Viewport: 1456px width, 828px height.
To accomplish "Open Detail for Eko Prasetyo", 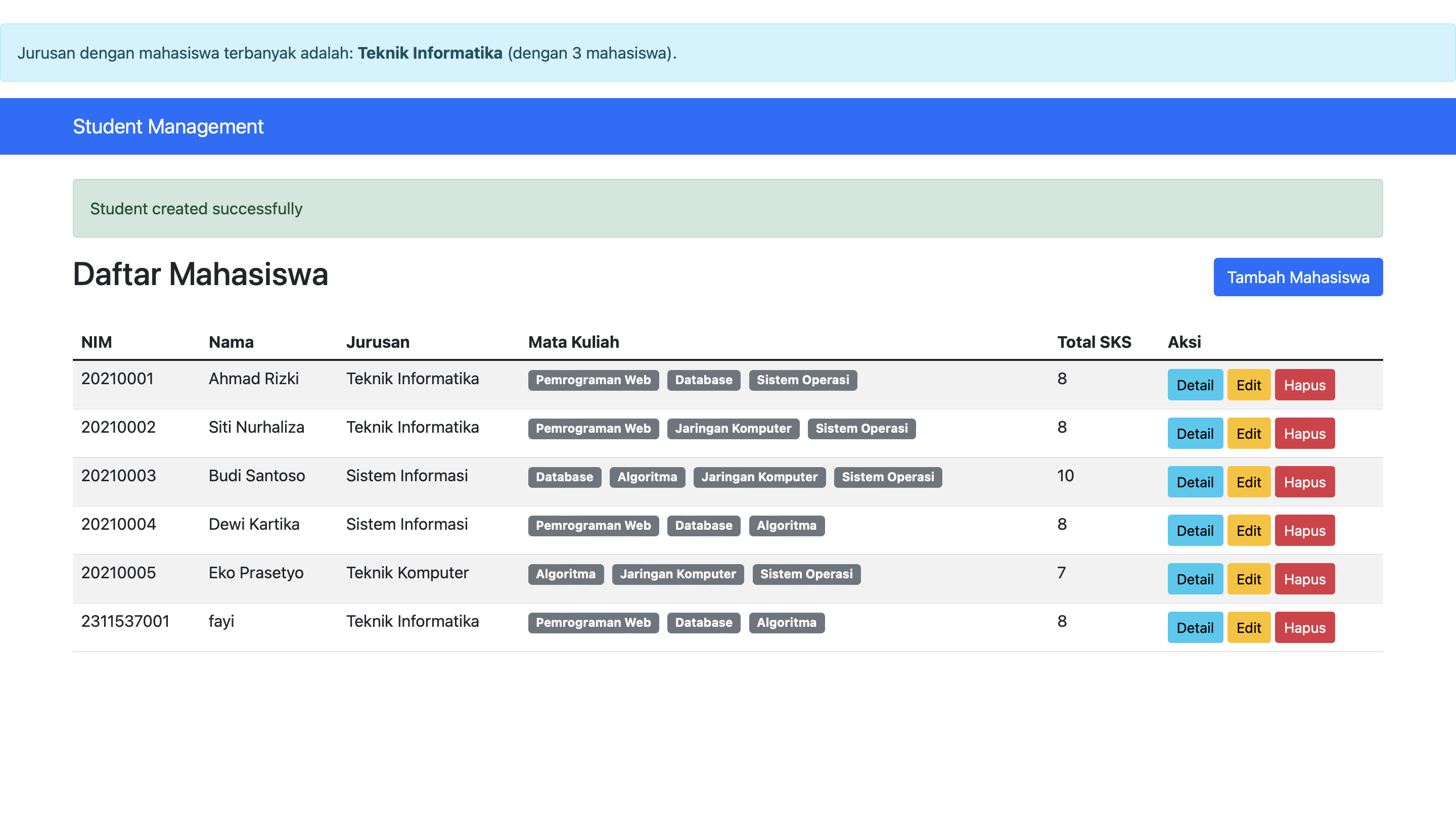I will (1194, 579).
